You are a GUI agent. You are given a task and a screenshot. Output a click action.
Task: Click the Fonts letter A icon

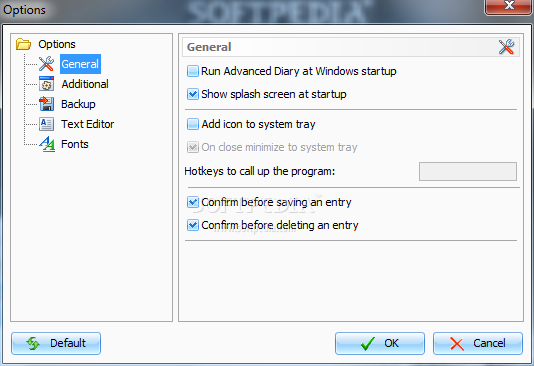pyautogui.click(x=47, y=144)
